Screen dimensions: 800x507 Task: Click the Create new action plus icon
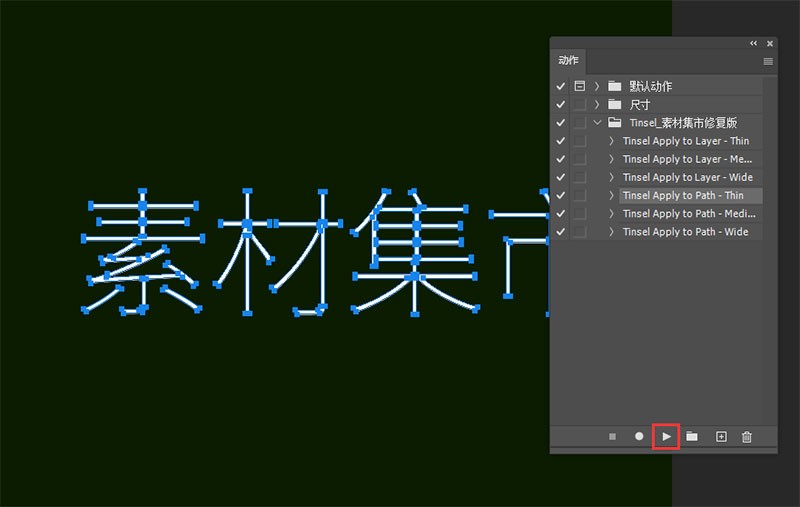point(720,437)
